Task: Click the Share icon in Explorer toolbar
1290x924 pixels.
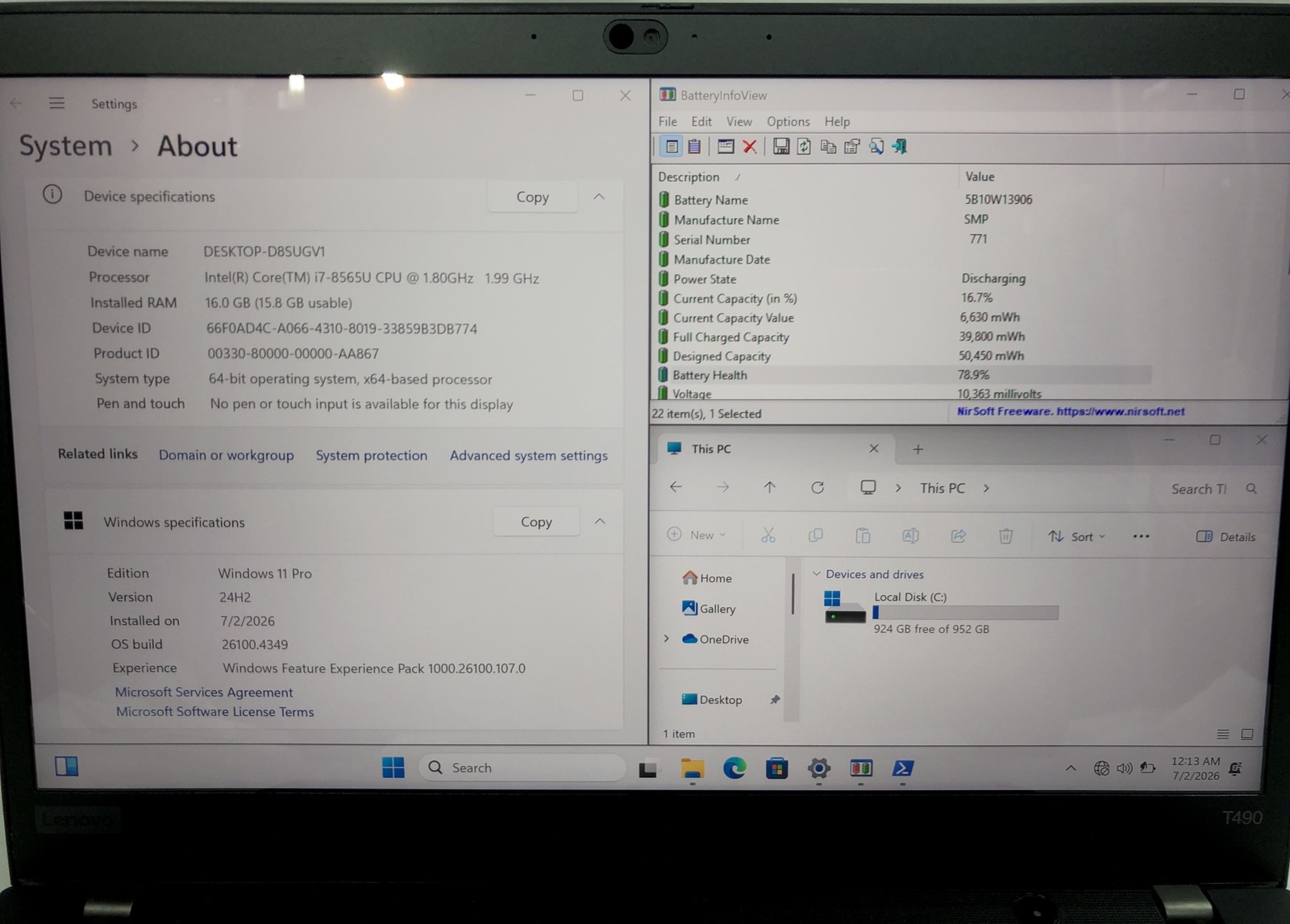Action: point(958,535)
